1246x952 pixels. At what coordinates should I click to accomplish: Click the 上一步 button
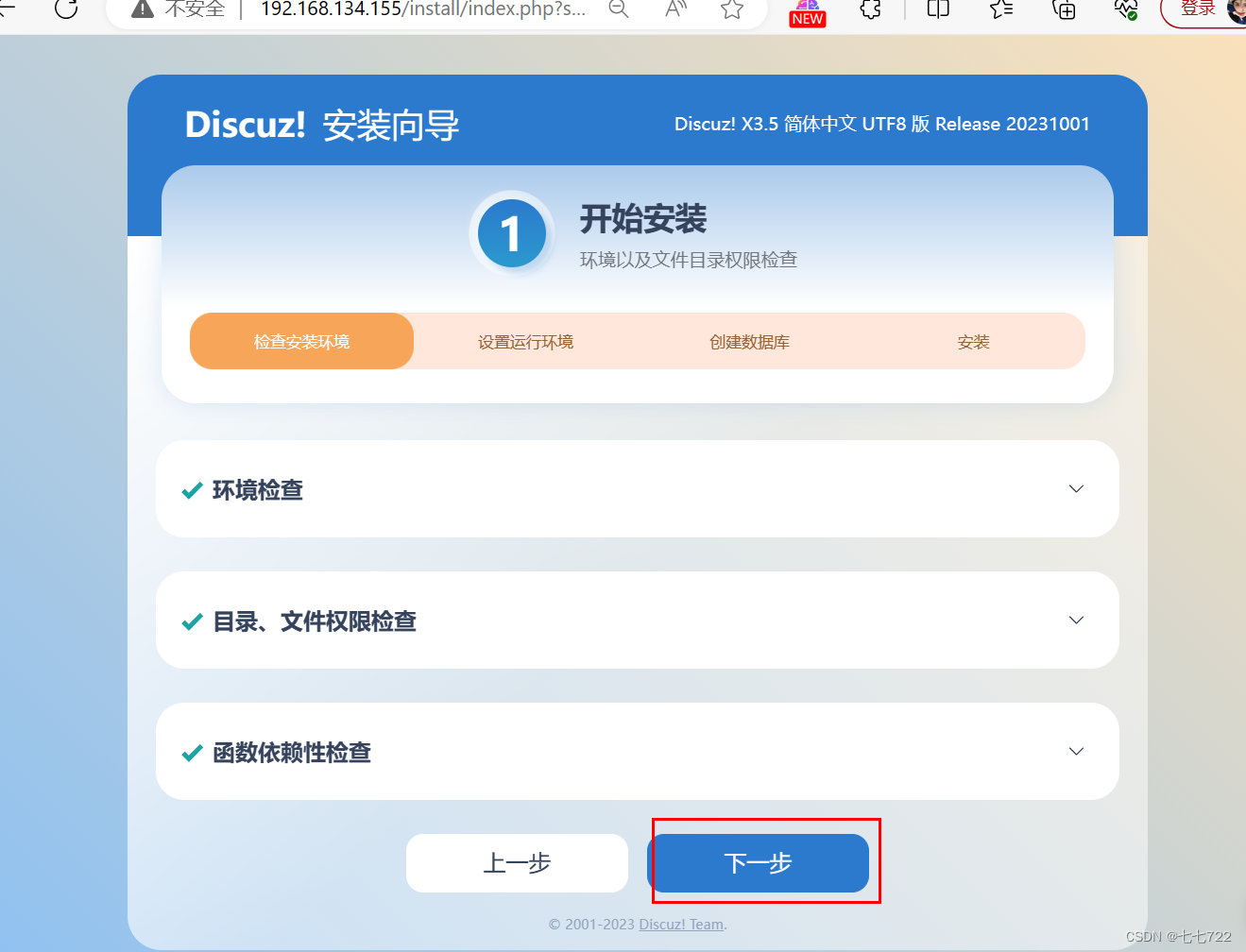coord(517,863)
